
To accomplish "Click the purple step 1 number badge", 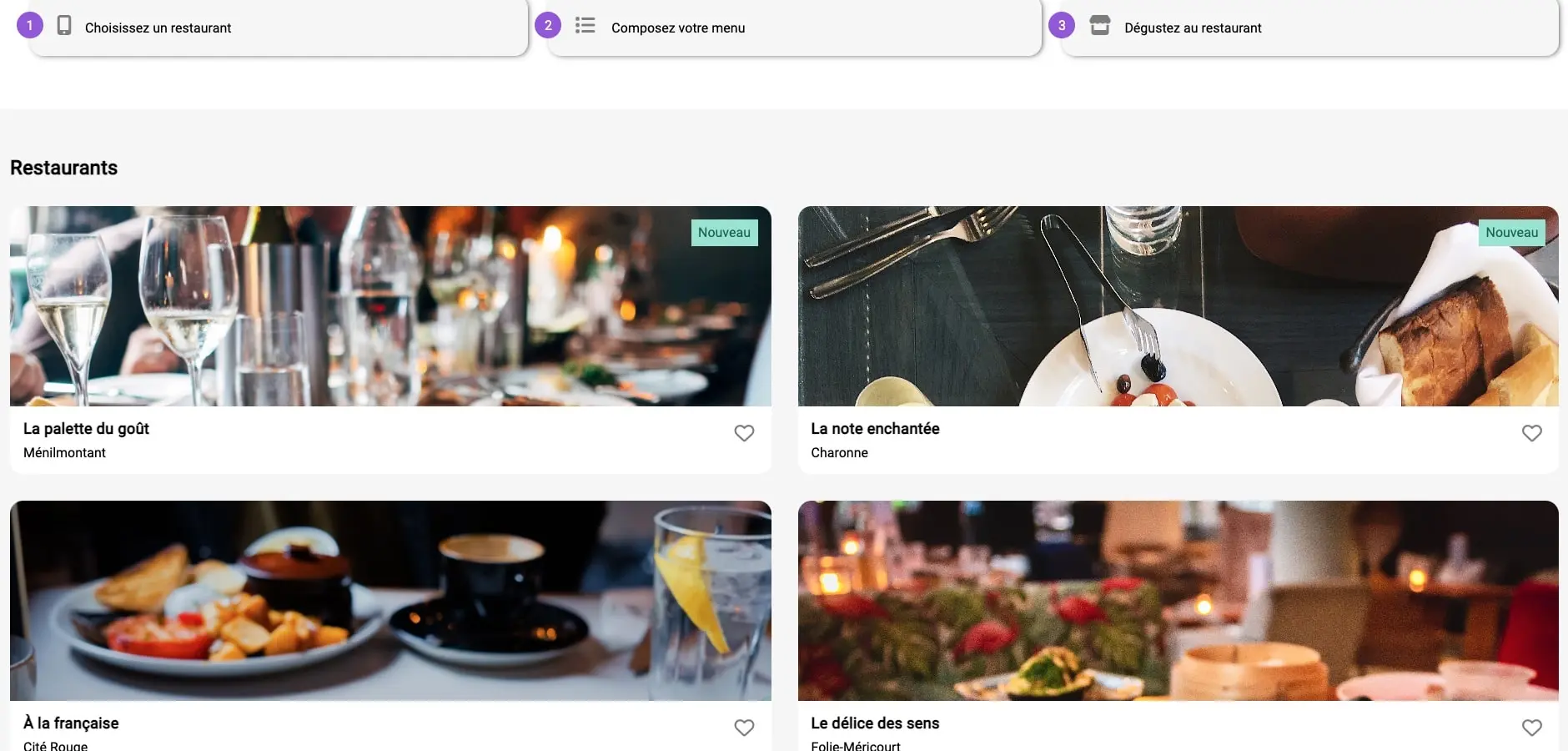I will point(30,26).
